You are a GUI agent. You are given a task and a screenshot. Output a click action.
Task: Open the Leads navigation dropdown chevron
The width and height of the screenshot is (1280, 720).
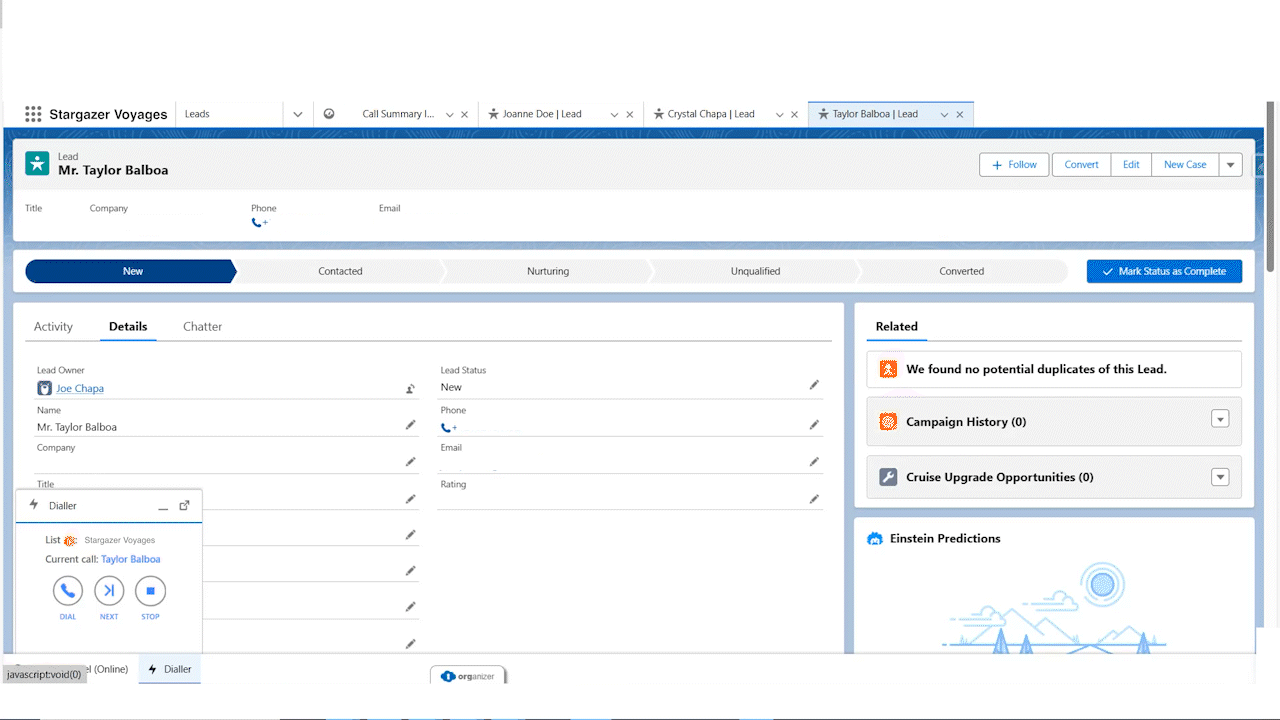click(x=298, y=115)
